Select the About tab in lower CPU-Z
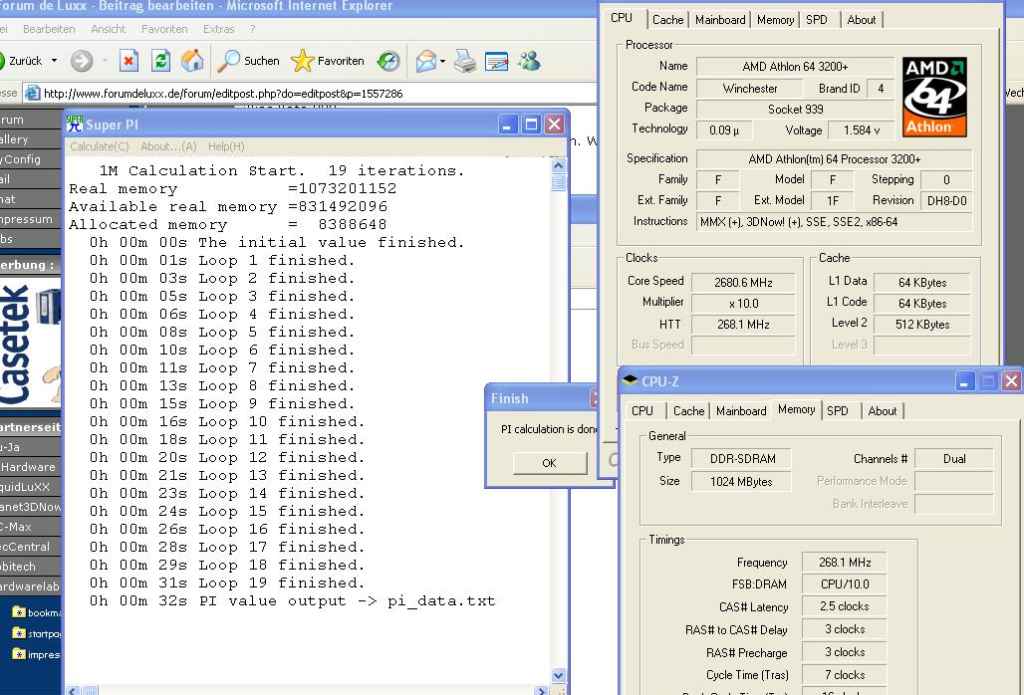The width and height of the screenshot is (1024, 695). coord(882,411)
